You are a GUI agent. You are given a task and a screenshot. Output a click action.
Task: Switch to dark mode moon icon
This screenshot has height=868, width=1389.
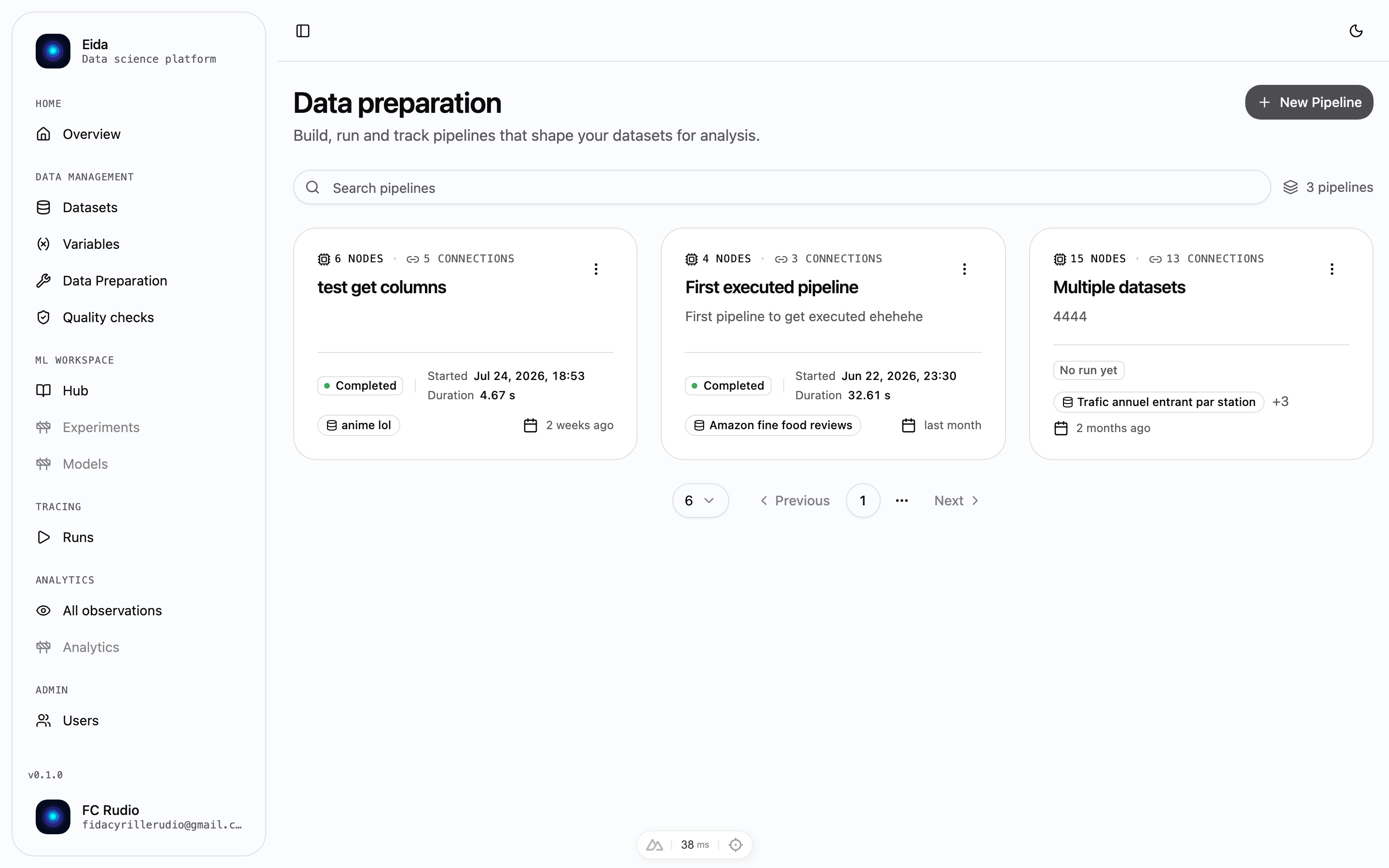(x=1356, y=31)
